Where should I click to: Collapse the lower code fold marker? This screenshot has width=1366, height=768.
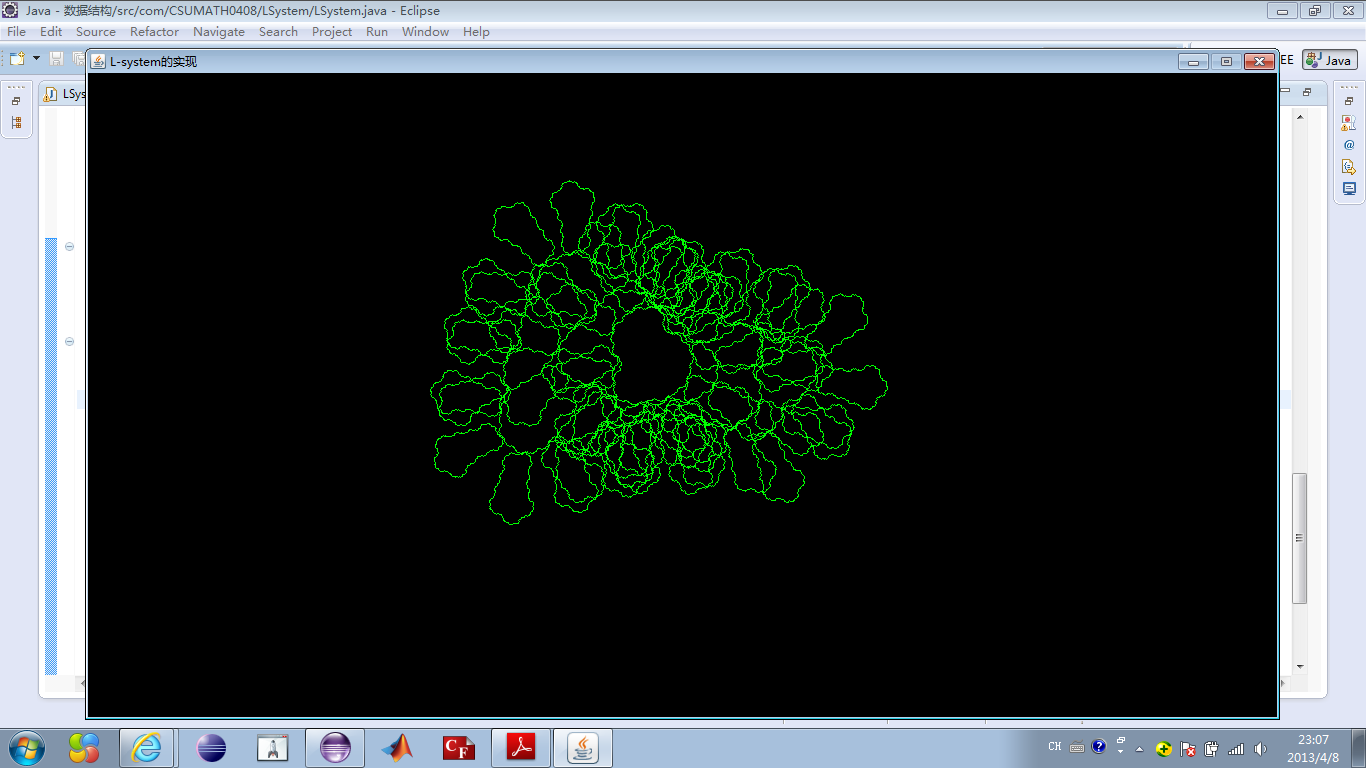click(x=69, y=341)
